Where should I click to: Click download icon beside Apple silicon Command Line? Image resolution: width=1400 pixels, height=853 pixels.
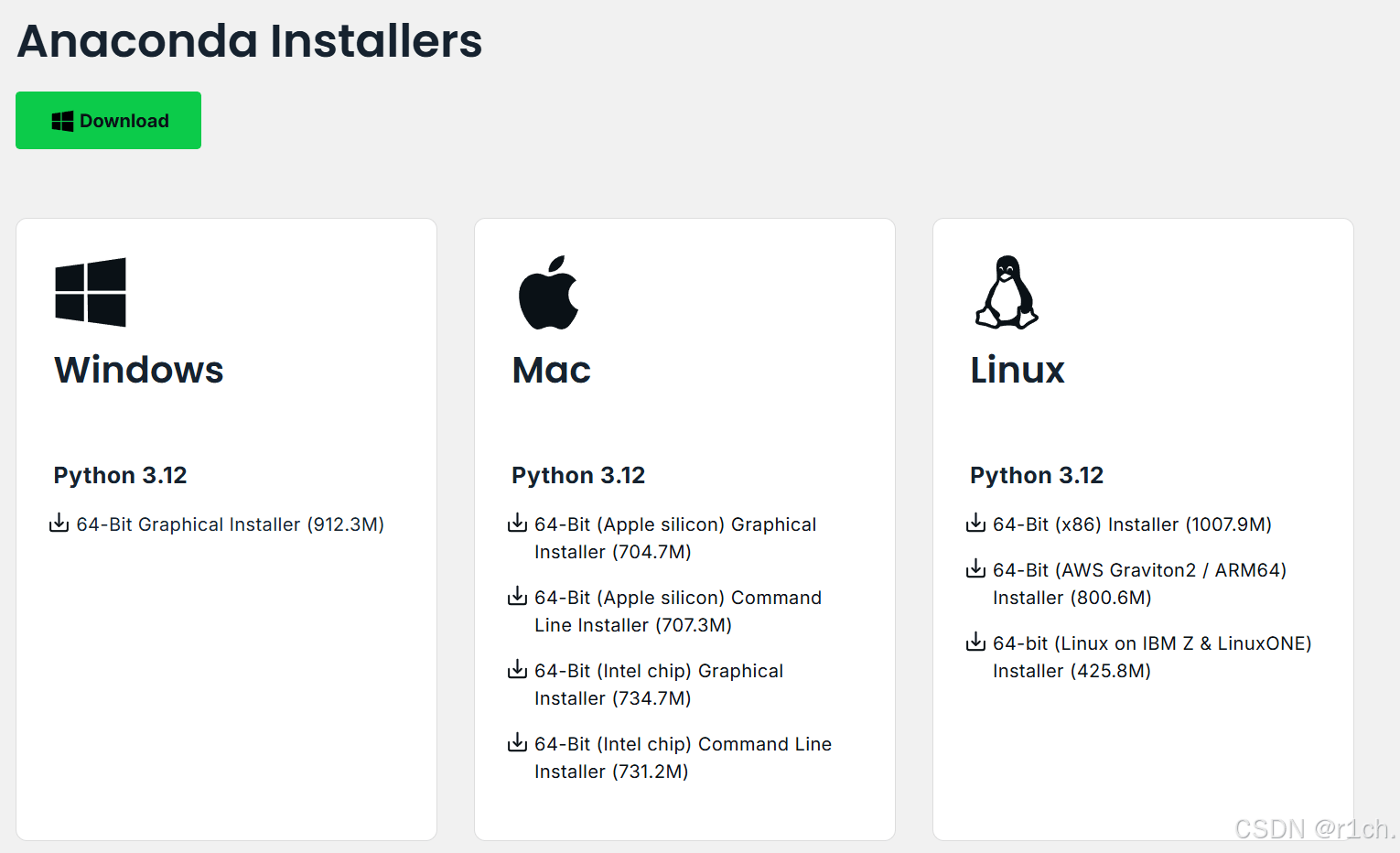[517, 597]
